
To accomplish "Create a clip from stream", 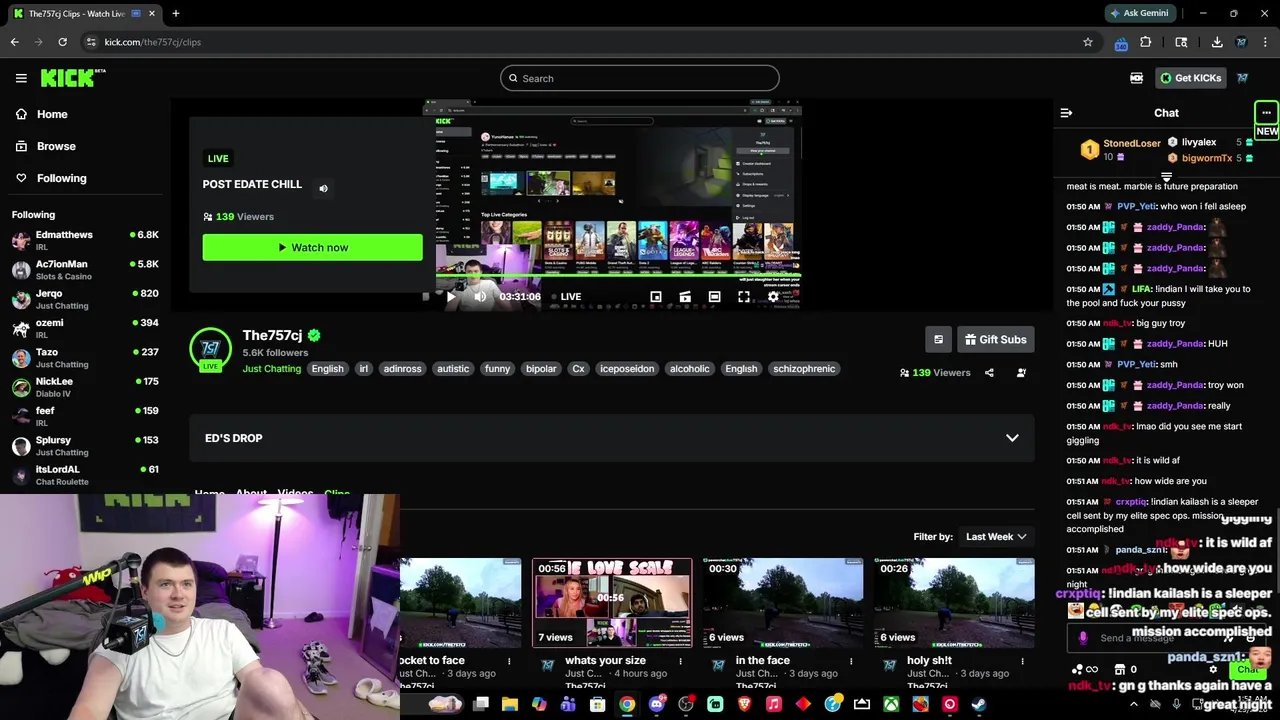I will pos(685,297).
